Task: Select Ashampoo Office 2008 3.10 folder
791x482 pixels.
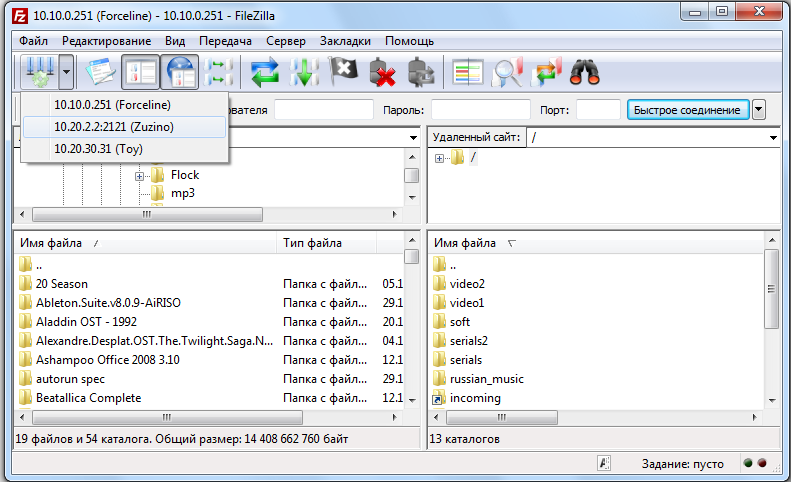Action: [107, 360]
